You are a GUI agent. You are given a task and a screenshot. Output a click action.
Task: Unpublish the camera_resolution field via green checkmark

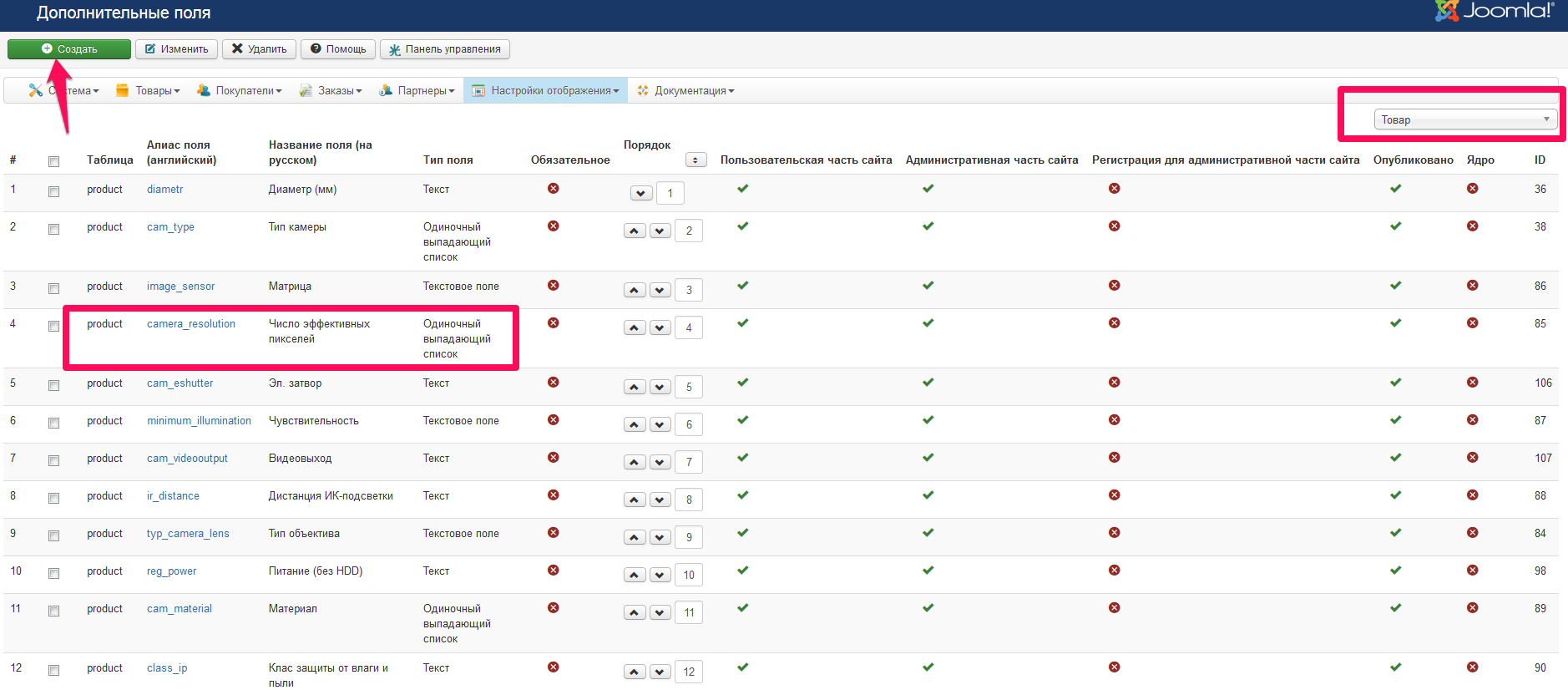point(1395,323)
